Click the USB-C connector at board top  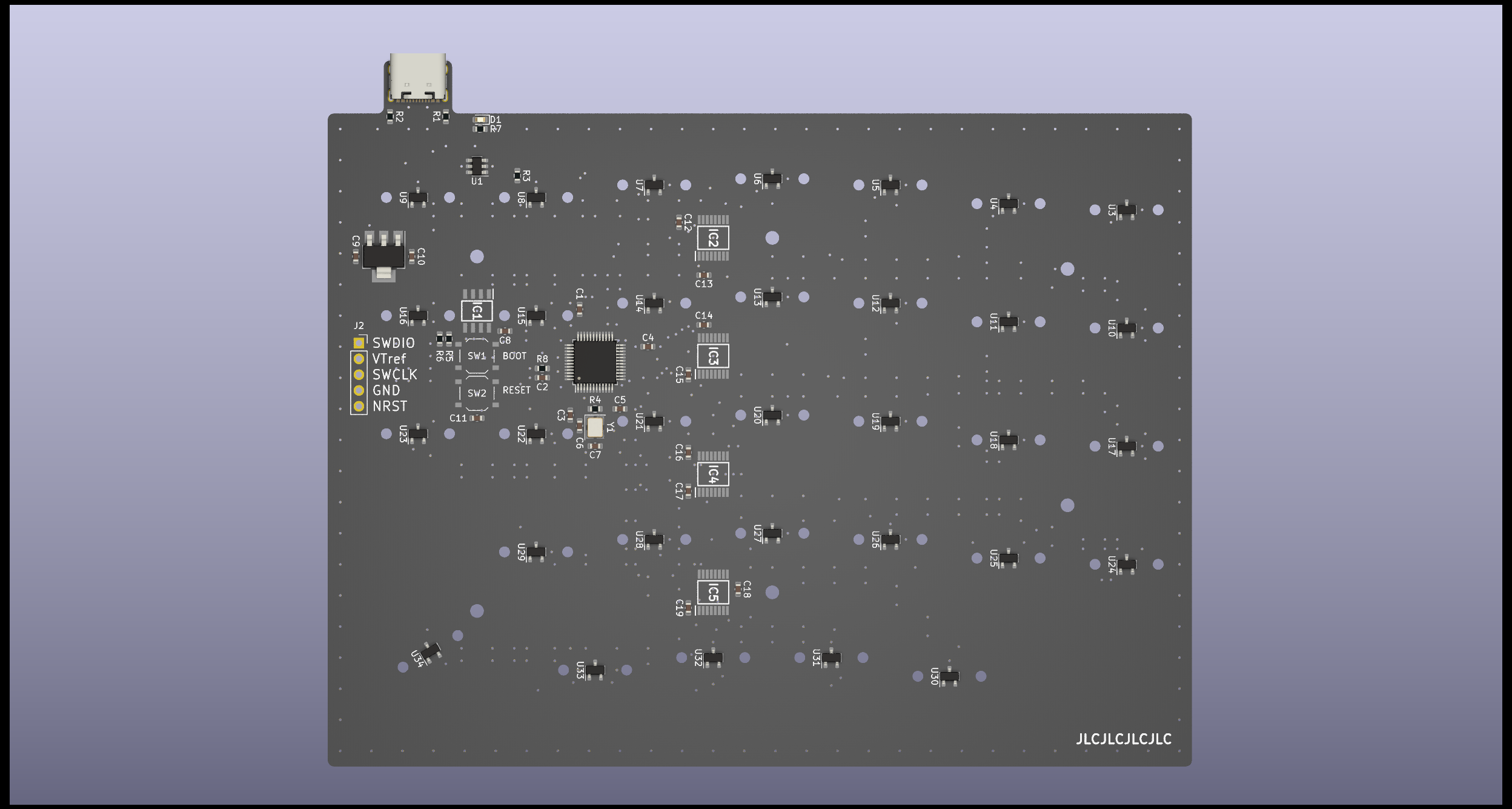(418, 78)
